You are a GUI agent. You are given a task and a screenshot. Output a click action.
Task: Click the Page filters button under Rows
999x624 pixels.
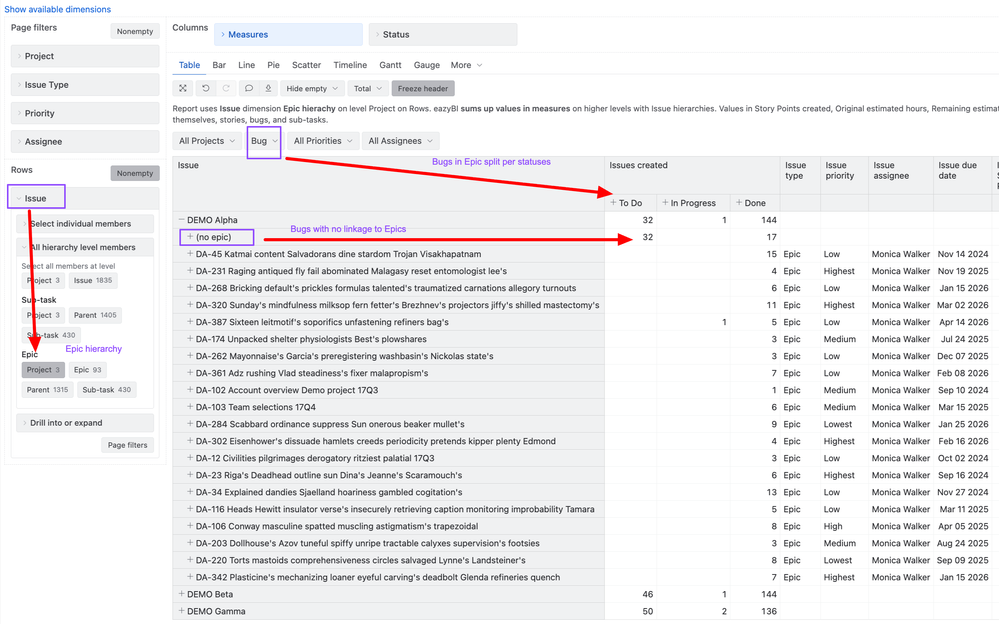click(127, 445)
